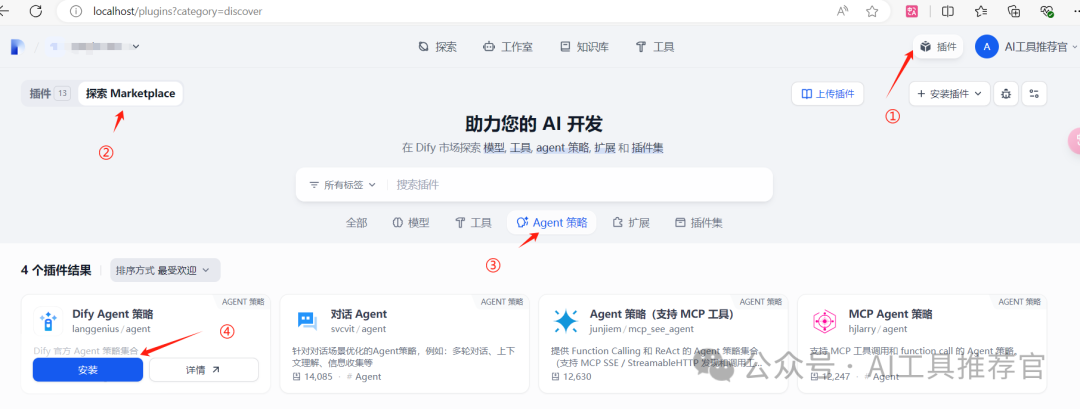Select the 全部 category tab

coord(356,222)
